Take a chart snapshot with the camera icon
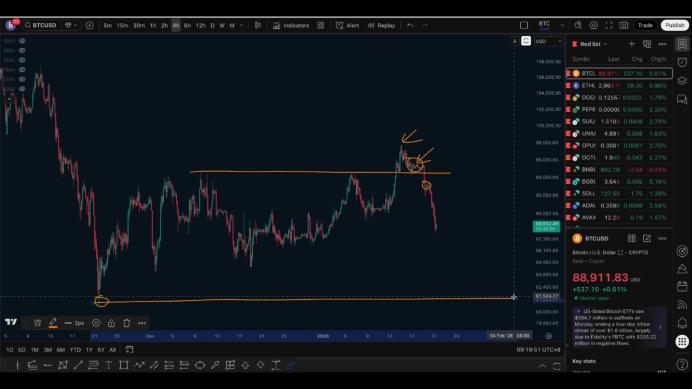The width and height of the screenshot is (692, 389). [x=624, y=26]
